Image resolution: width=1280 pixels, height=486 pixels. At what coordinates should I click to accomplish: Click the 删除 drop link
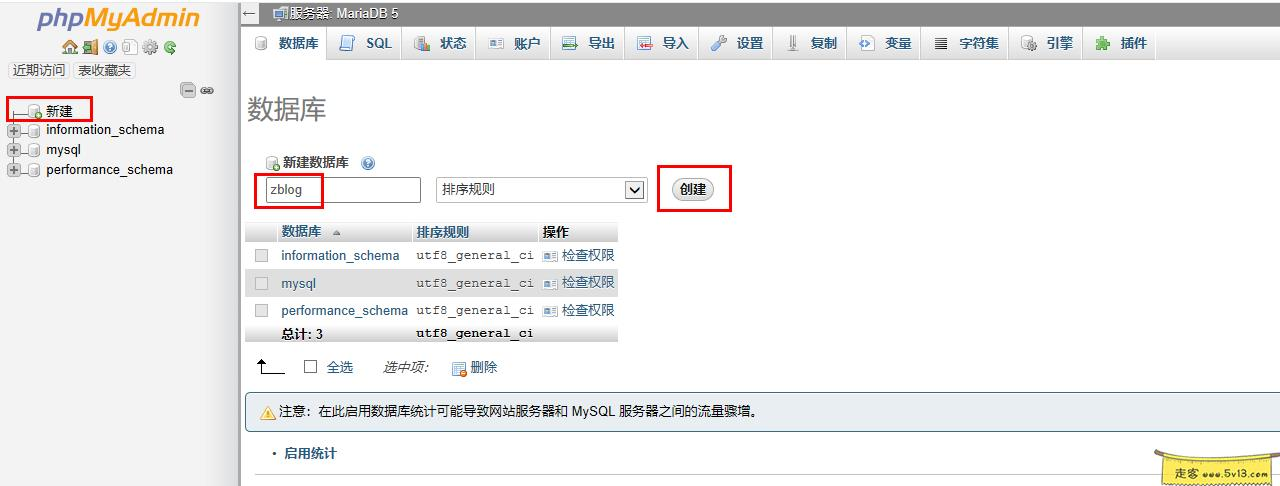coord(475,368)
